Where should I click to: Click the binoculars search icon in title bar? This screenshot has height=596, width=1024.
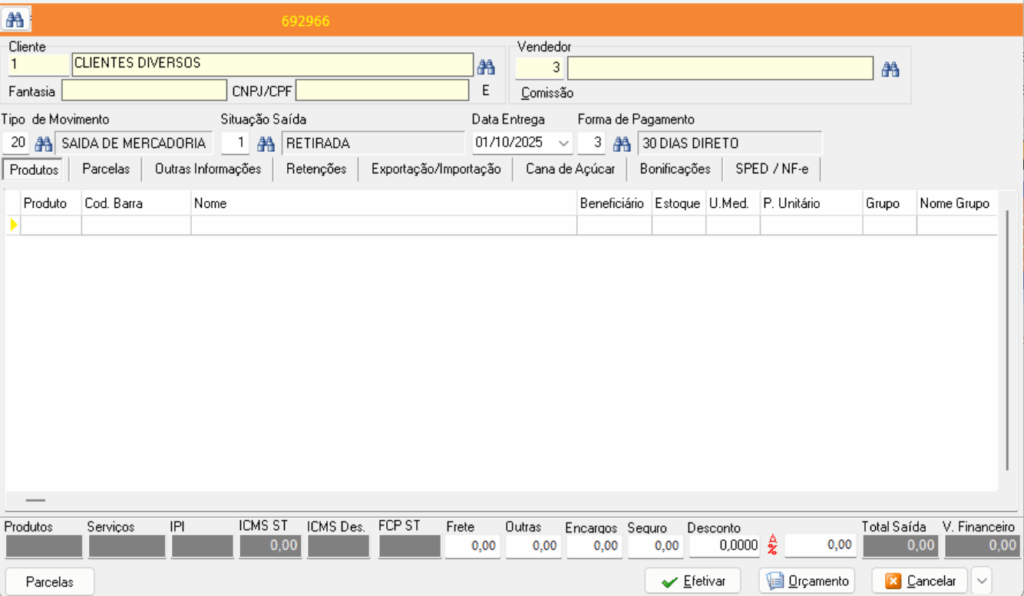(16, 19)
